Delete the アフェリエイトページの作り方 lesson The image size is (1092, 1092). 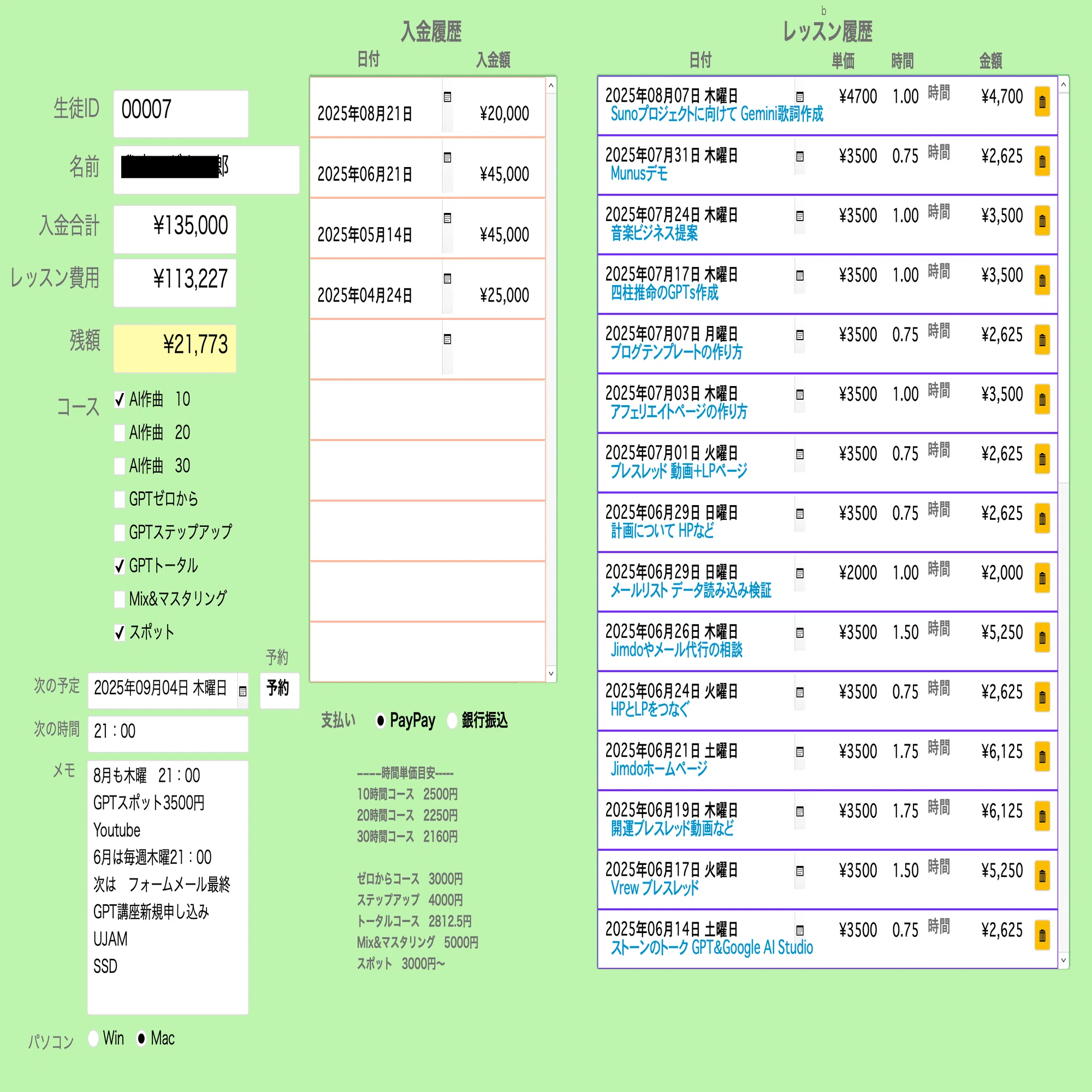pyautogui.click(x=1042, y=400)
